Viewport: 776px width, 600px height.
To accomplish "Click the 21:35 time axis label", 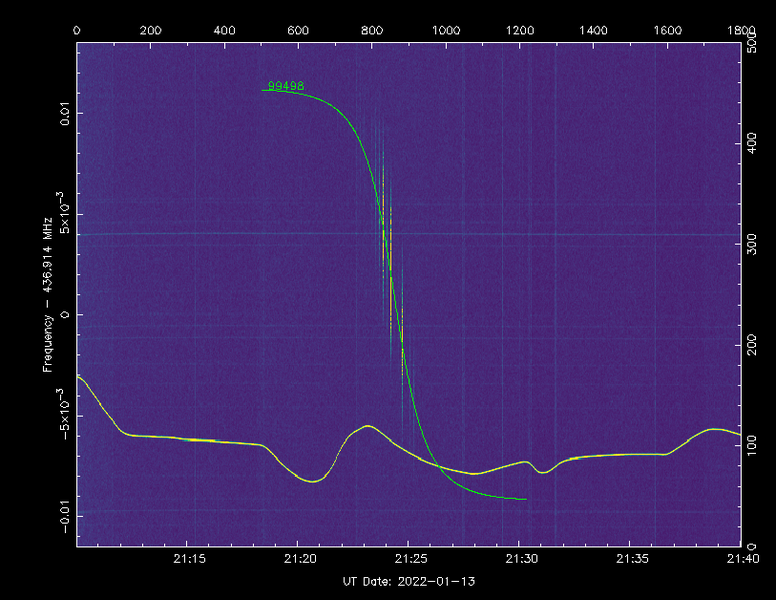I will pyautogui.click(x=632, y=559).
